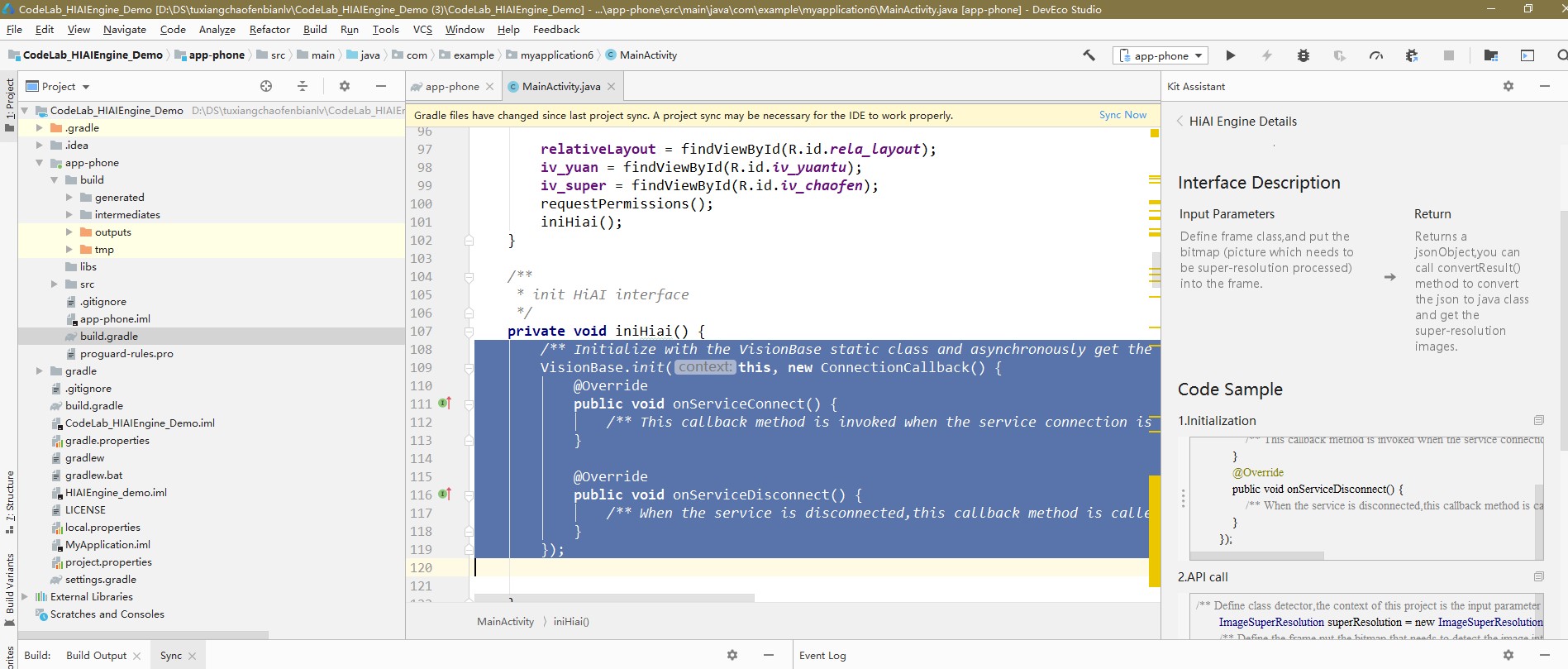Click locate-current-file target icon in Project panel
1568x669 pixels.
(266, 86)
